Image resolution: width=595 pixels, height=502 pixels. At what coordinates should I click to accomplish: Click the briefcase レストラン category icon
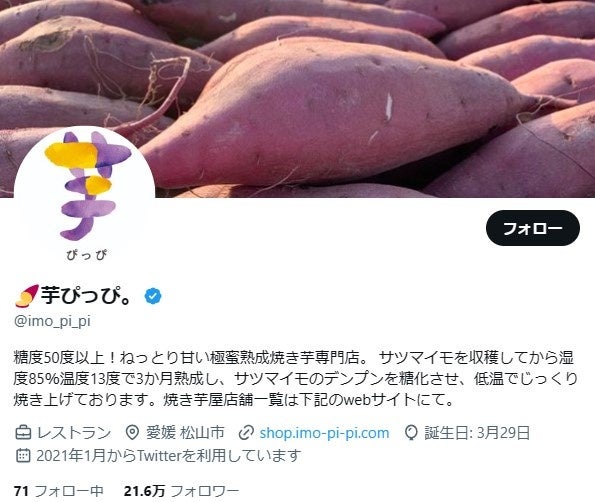[23, 433]
